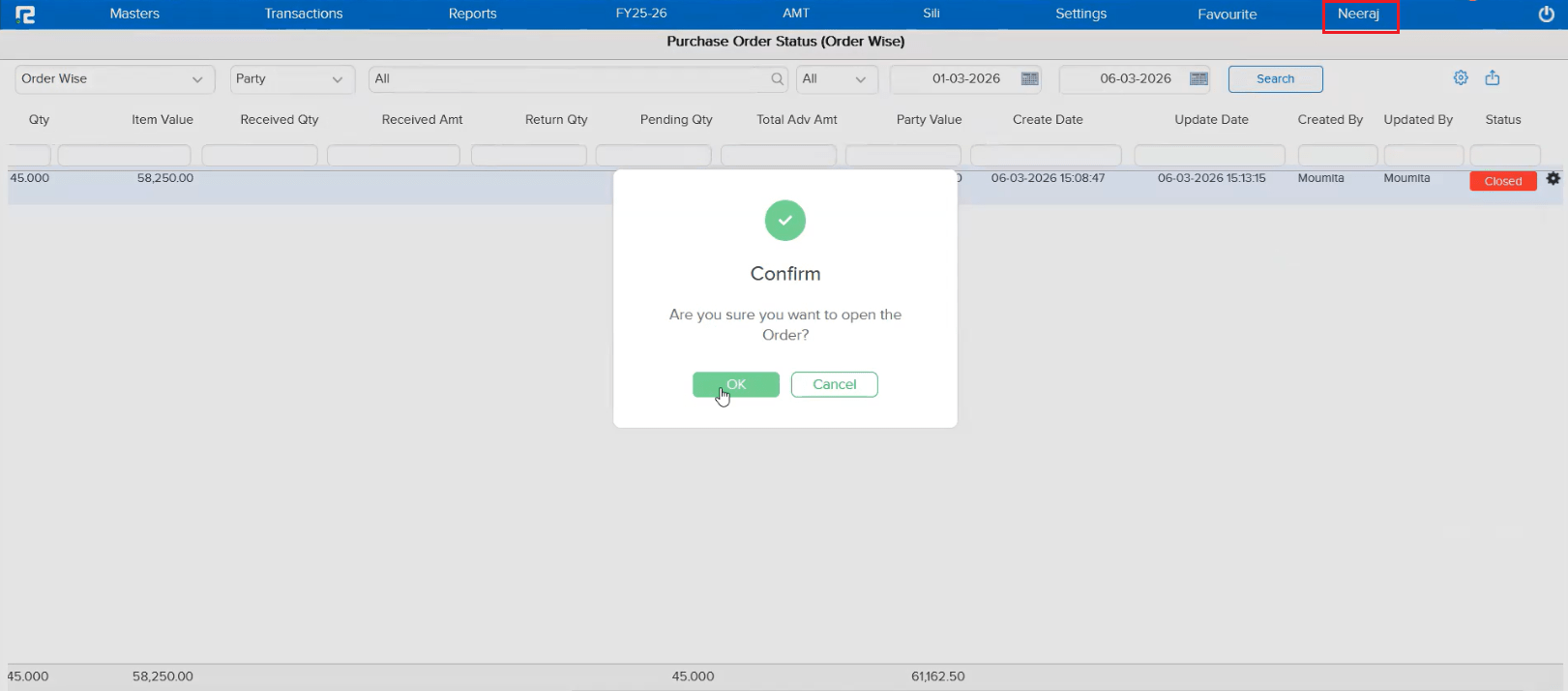Open the Reports menu

point(472,14)
